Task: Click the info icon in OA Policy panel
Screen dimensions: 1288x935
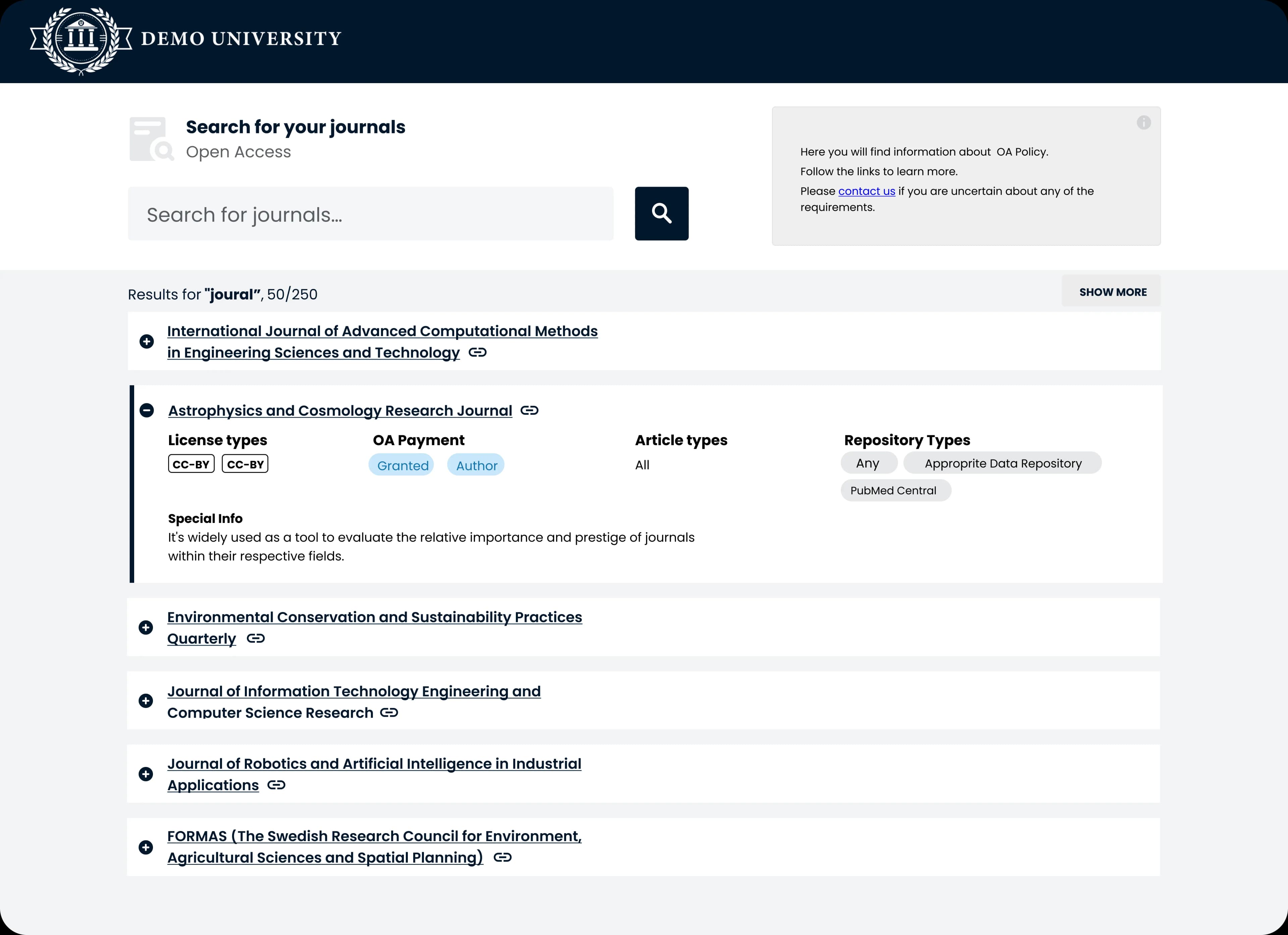Action: 1144,123
